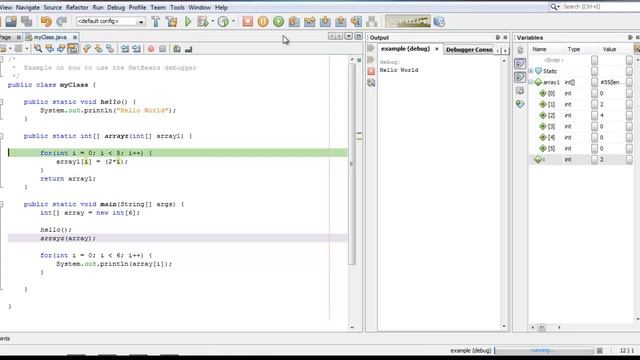Open dropdown arrow next to Debug Project
This screenshot has height=360, width=640.
coord(213,21)
